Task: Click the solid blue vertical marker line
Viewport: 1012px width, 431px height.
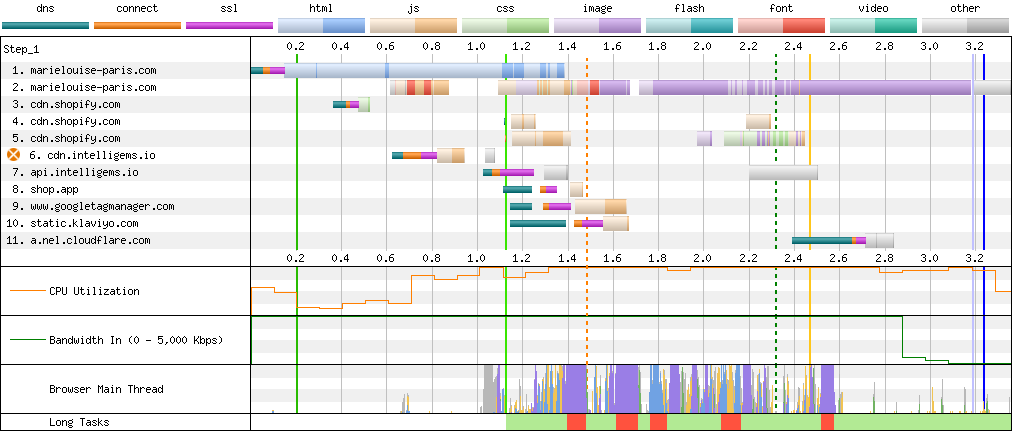Action: (984, 232)
